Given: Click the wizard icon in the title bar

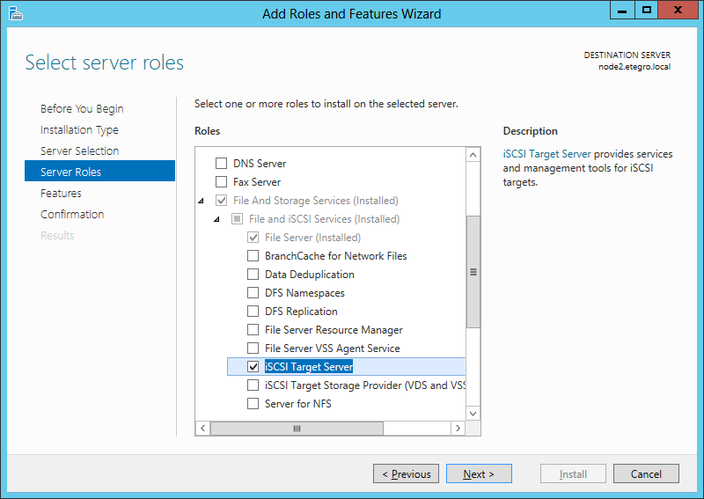Looking at the screenshot, I should 14,13.
